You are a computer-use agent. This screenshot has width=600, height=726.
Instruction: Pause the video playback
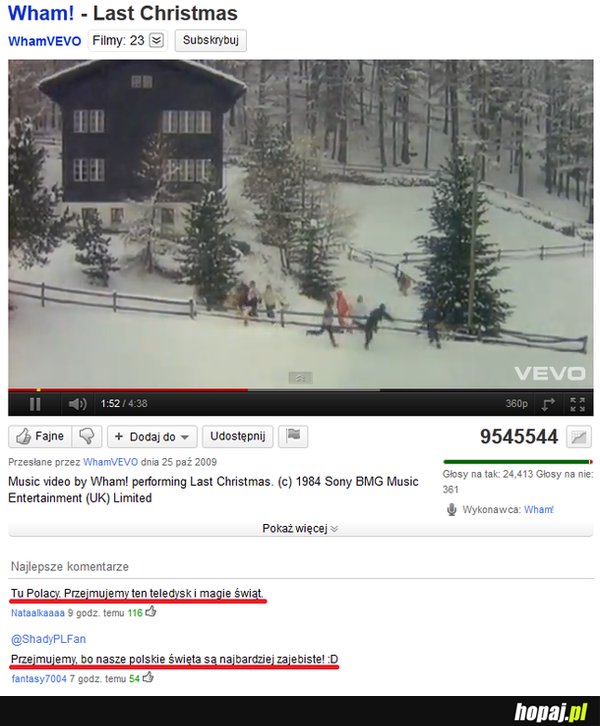click(35, 404)
